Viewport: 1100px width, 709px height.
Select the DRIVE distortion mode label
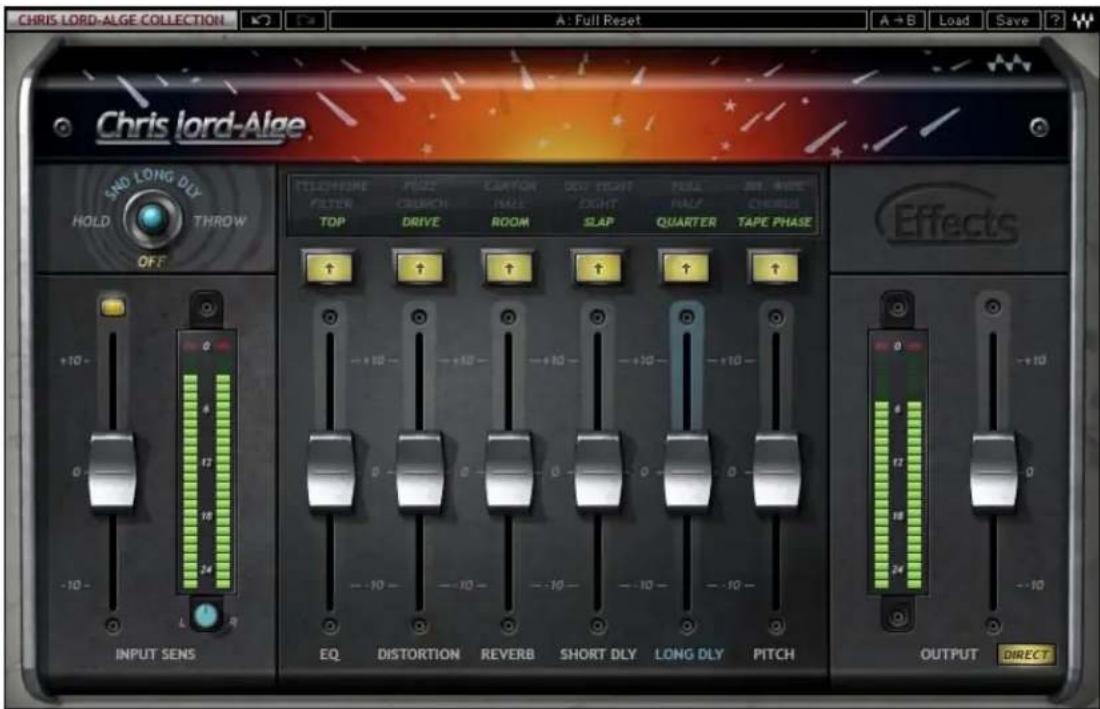421,222
